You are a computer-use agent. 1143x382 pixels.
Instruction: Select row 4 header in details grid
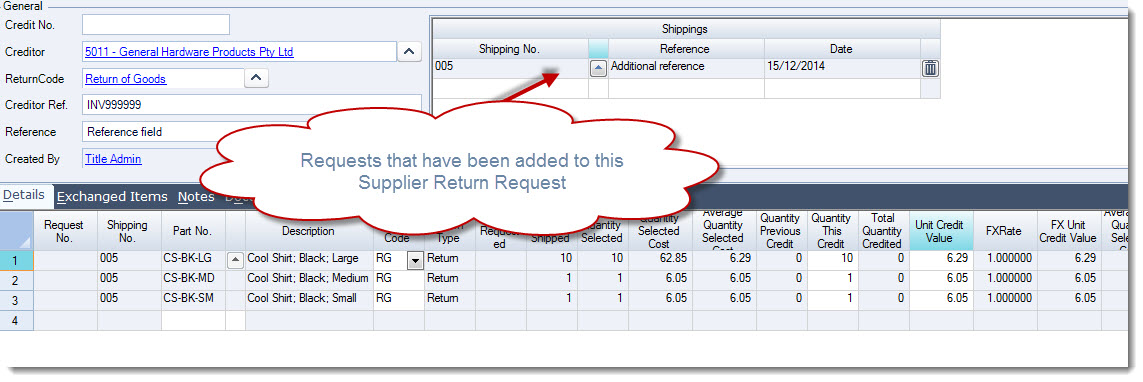[17, 321]
